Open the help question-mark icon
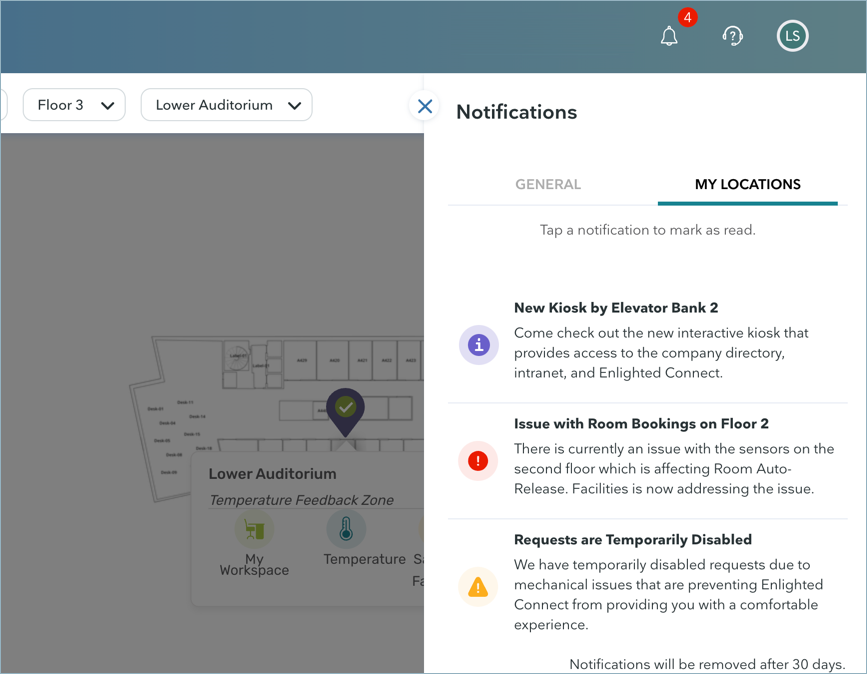Screen dimensions: 867x674 tap(733, 36)
